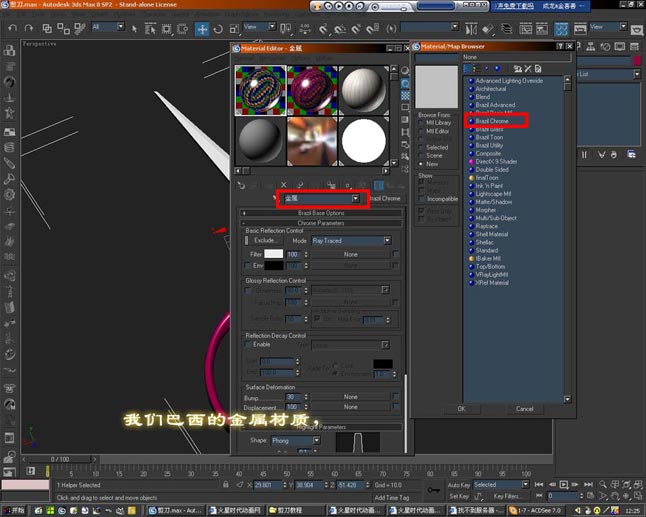Open the Modifier List dropdown
The width and height of the screenshot is (646, 517).
click(x=637, y=74)
